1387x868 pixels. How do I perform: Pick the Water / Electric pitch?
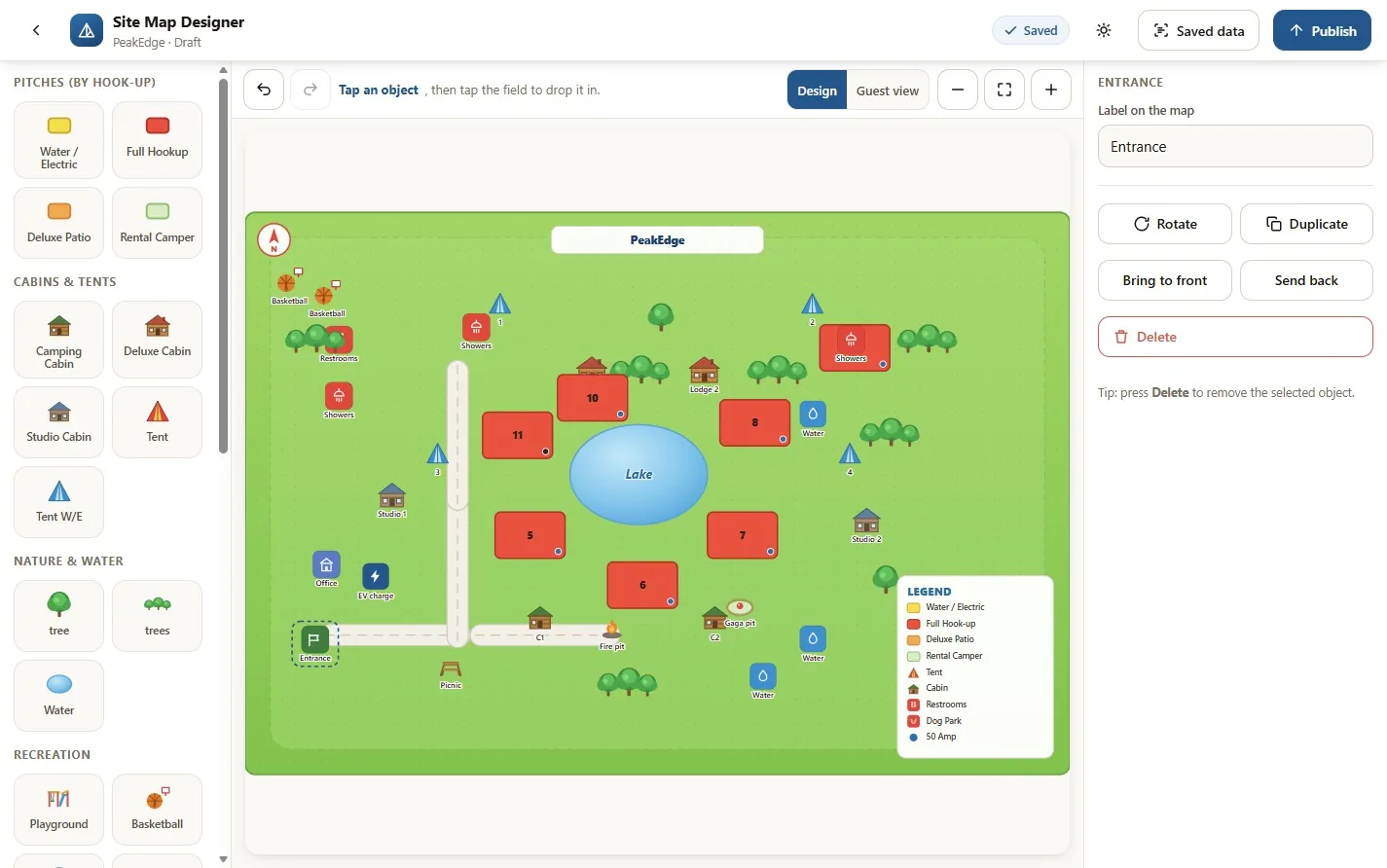coord(59,140)
